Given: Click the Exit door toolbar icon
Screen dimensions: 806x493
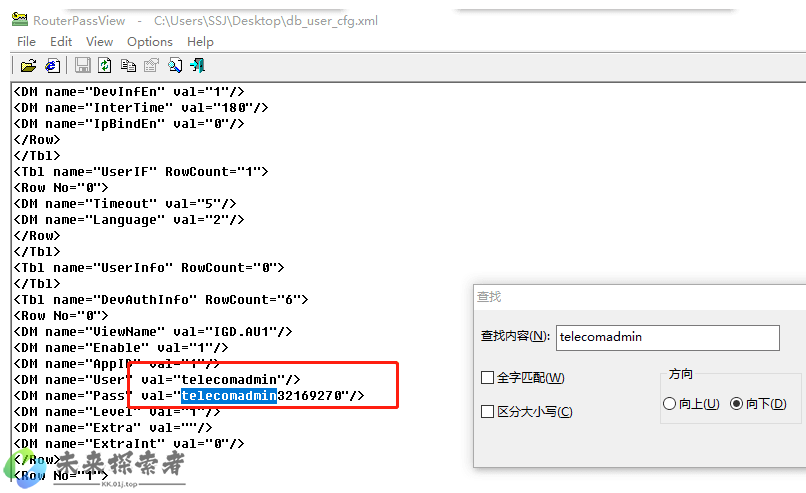Looking at the screenshot, I should point(198,66).
